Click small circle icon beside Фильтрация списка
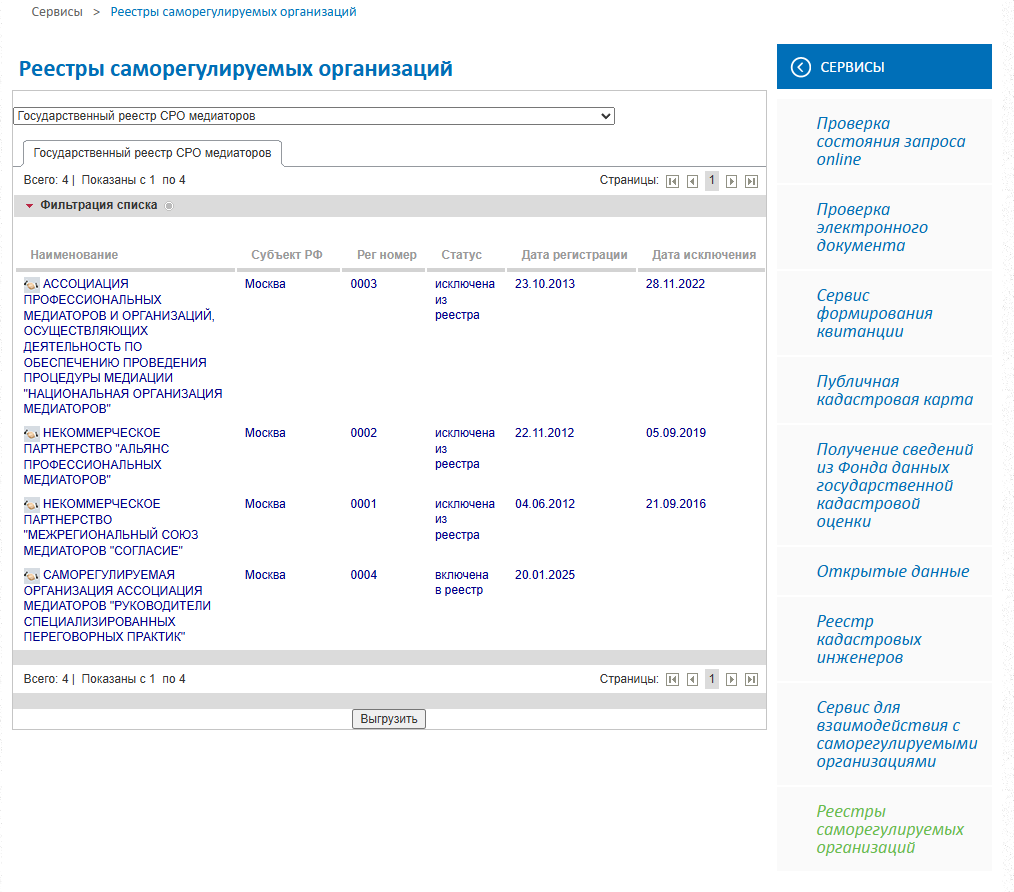 click(x=169, y=206)
